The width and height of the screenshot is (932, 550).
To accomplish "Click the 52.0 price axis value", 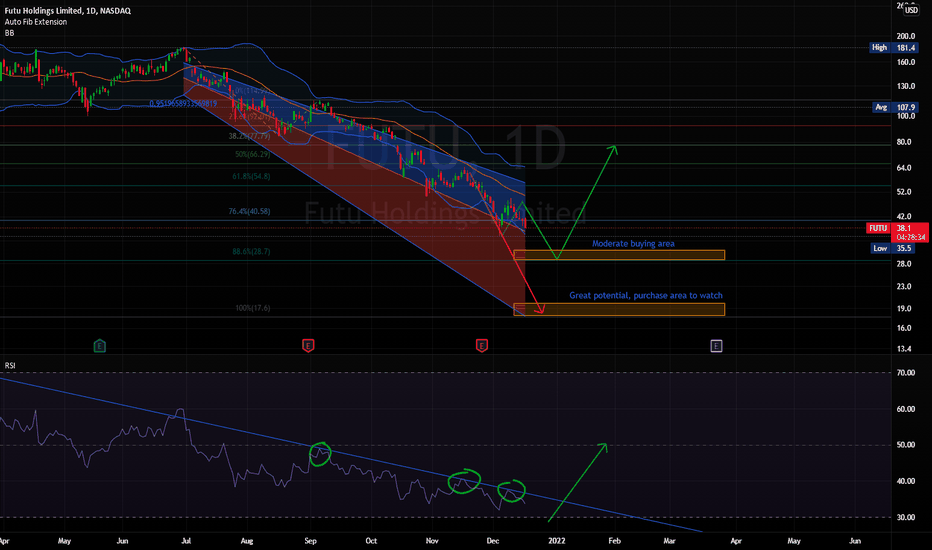I will (904, 192).
